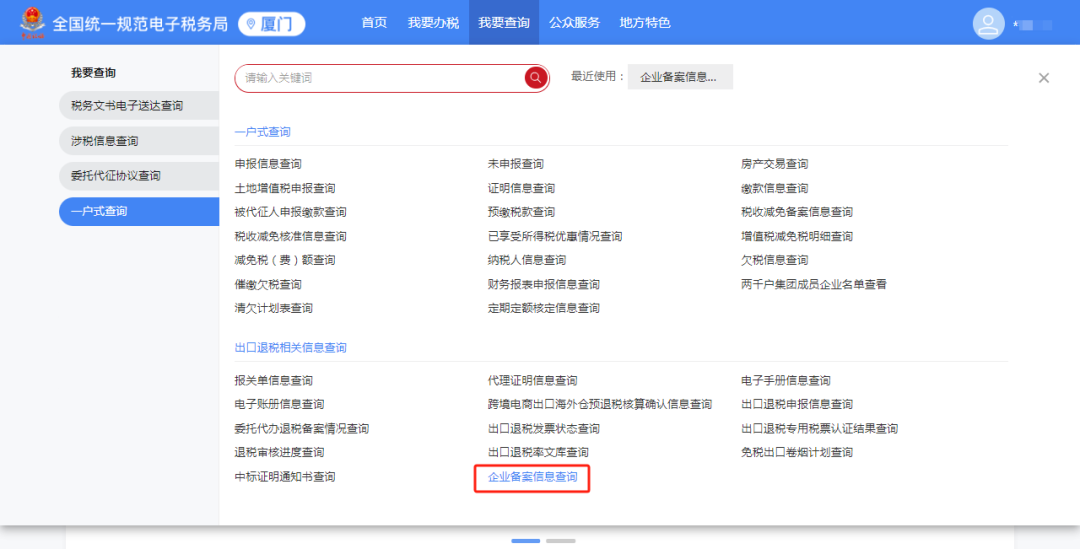
Task: Select 涉税信息查询 sidebar item
Action: [x=139, y=141]
